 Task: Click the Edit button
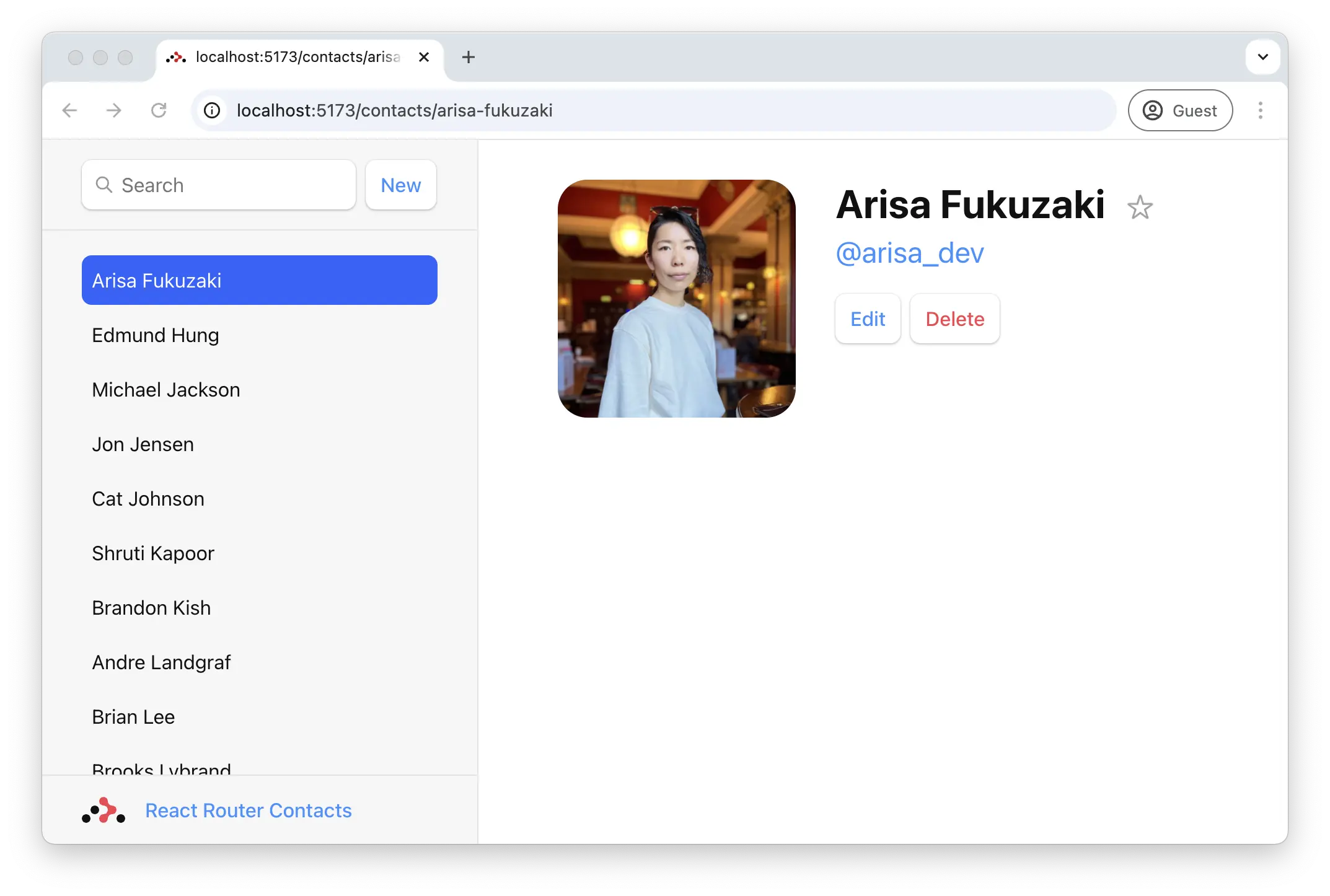pyautogui.click(x=868, y=318)
